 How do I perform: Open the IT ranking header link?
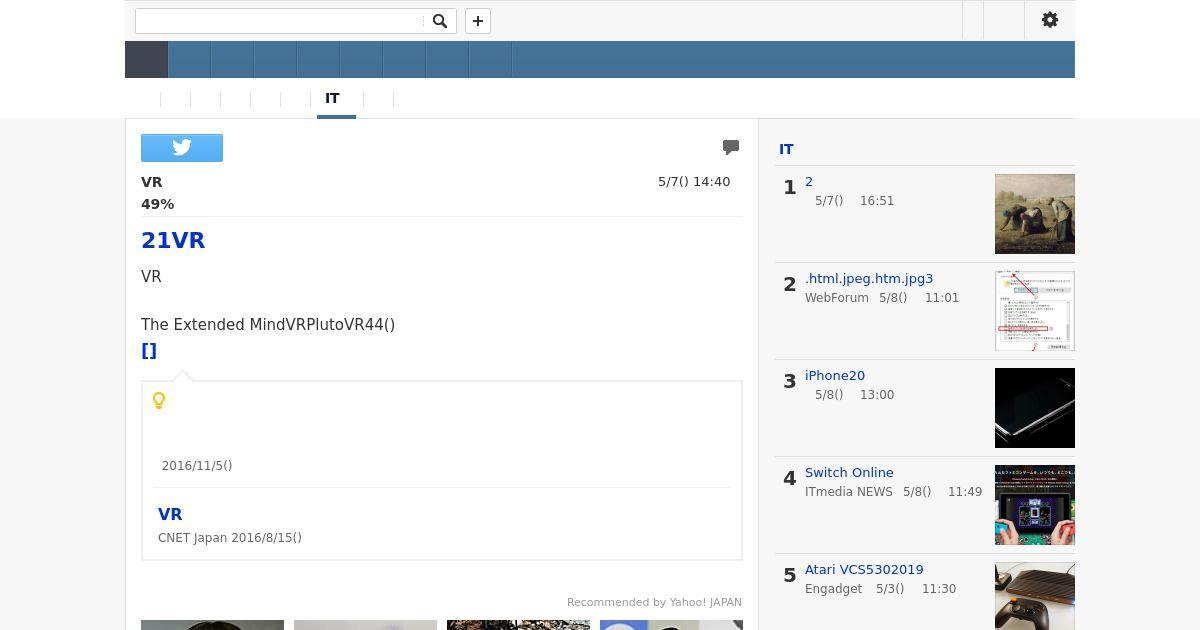786,149
